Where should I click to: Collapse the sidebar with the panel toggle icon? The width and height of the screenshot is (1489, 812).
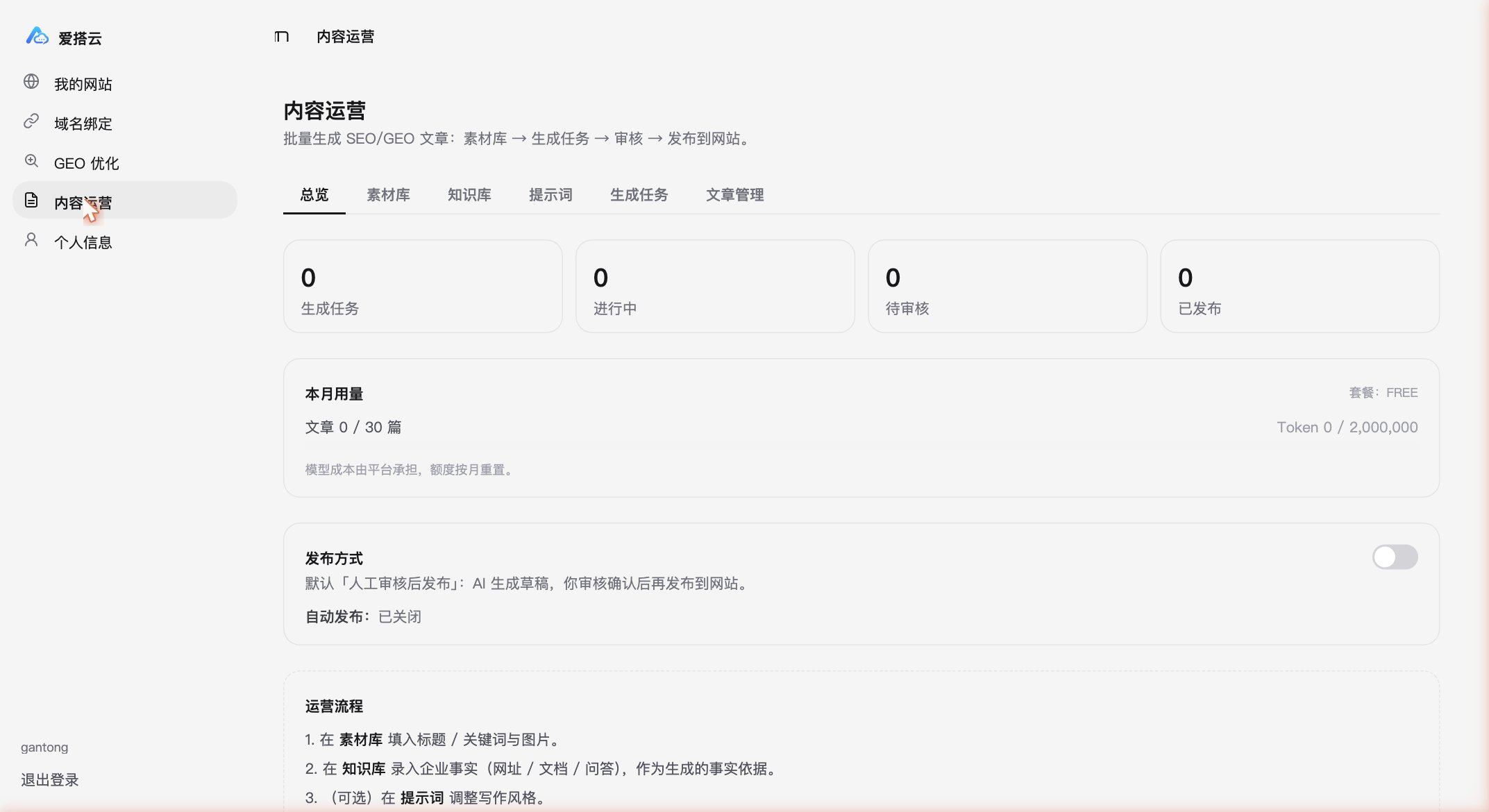[x=281, y=37]
